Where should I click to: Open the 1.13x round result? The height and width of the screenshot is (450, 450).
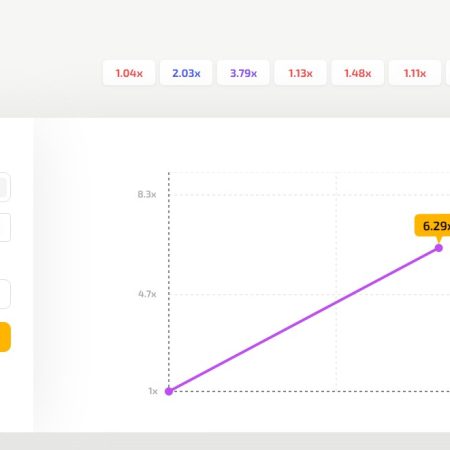point(300,73)
